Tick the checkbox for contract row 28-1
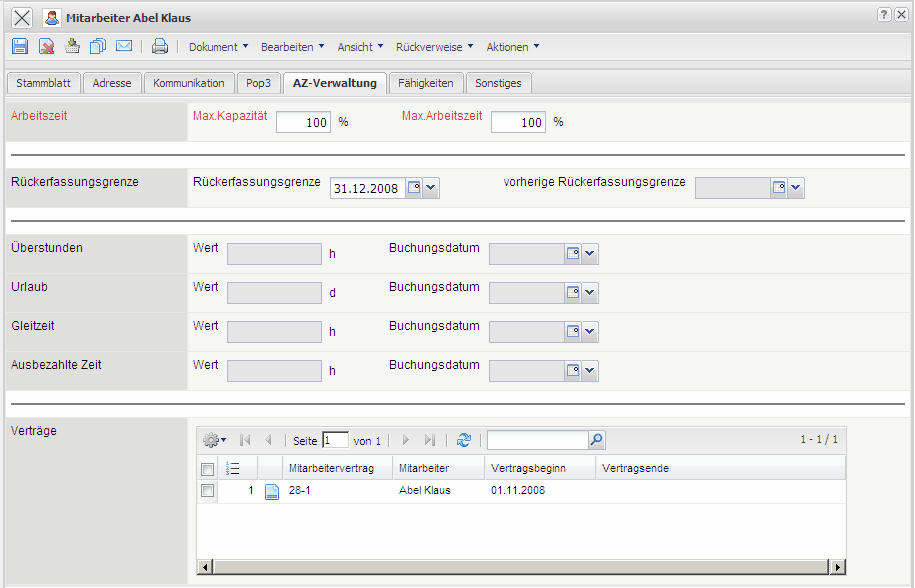 (x=207, y=491)
